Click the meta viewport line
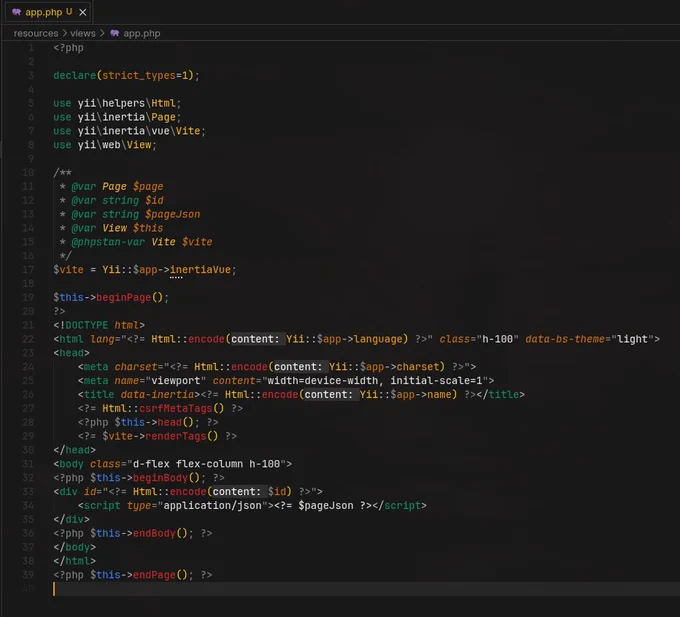680x617 pixels. (286, 381)
